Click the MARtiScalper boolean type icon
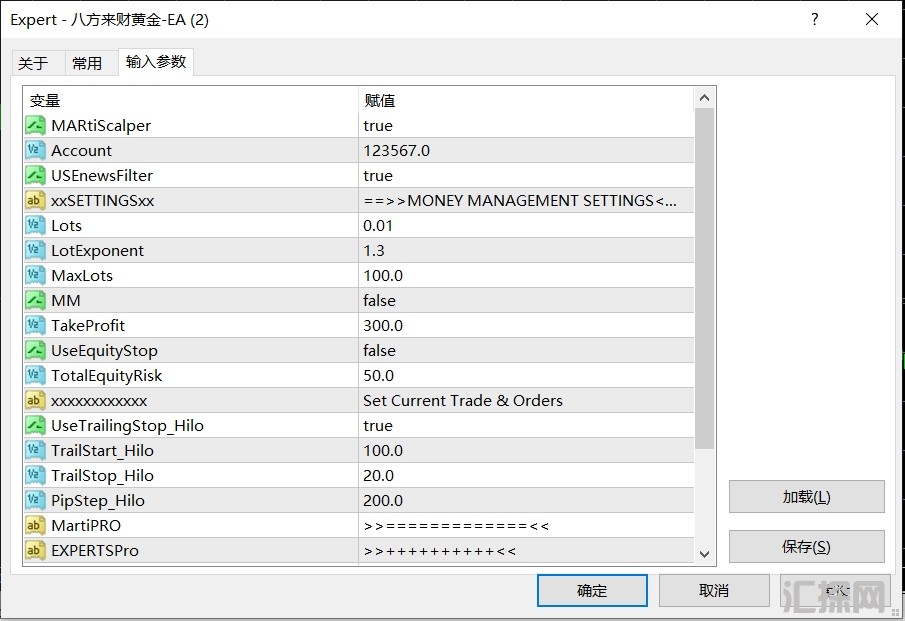 click(x=35, y=126)
